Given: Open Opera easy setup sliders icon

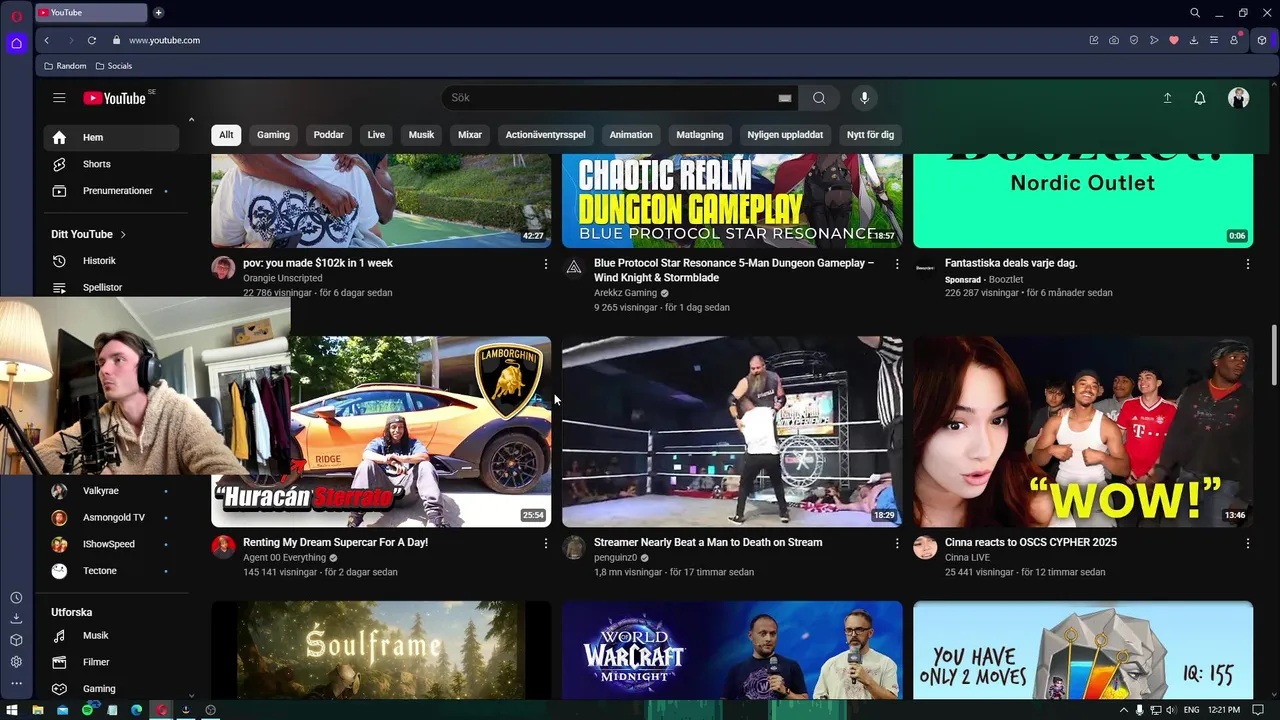Looking at the screenshot, I should (1214, 40).
